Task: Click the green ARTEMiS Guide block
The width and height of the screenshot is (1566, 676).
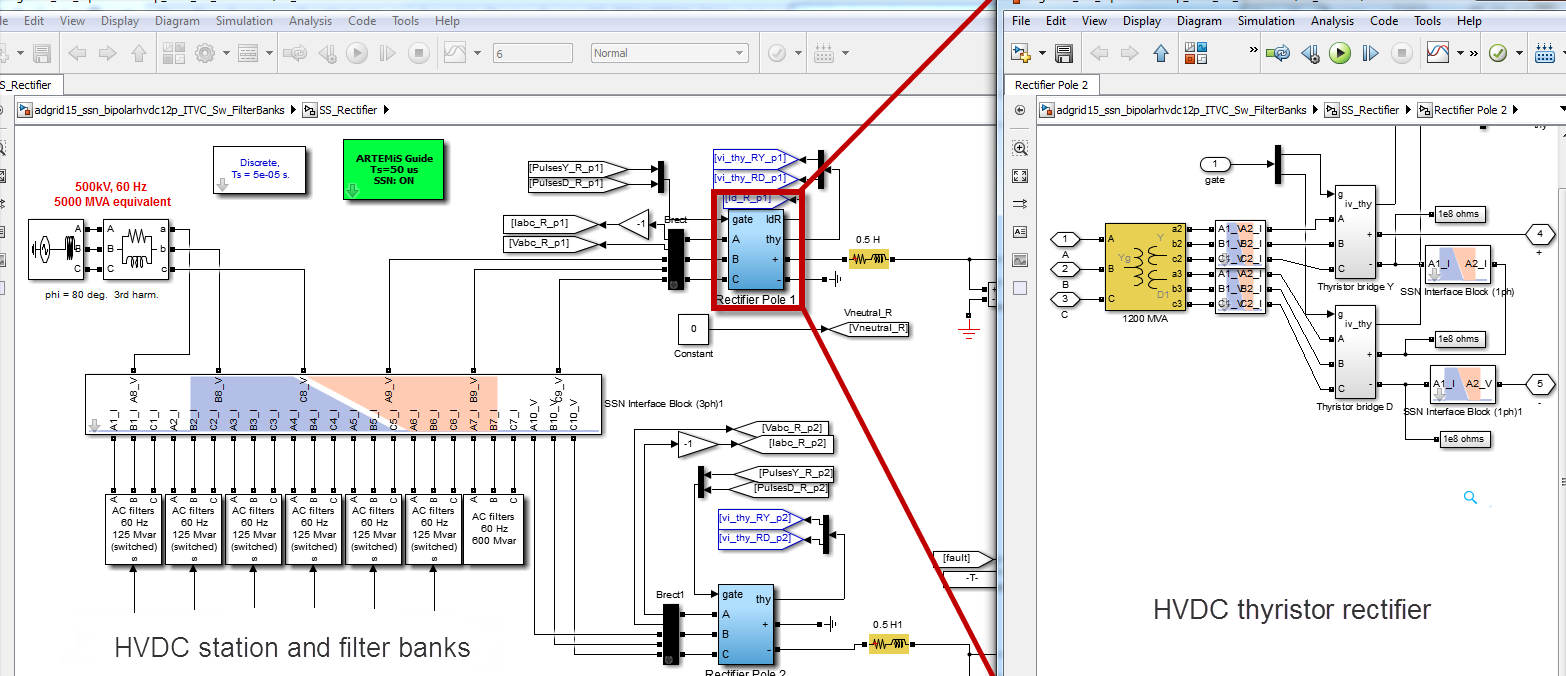Action: 394,169
